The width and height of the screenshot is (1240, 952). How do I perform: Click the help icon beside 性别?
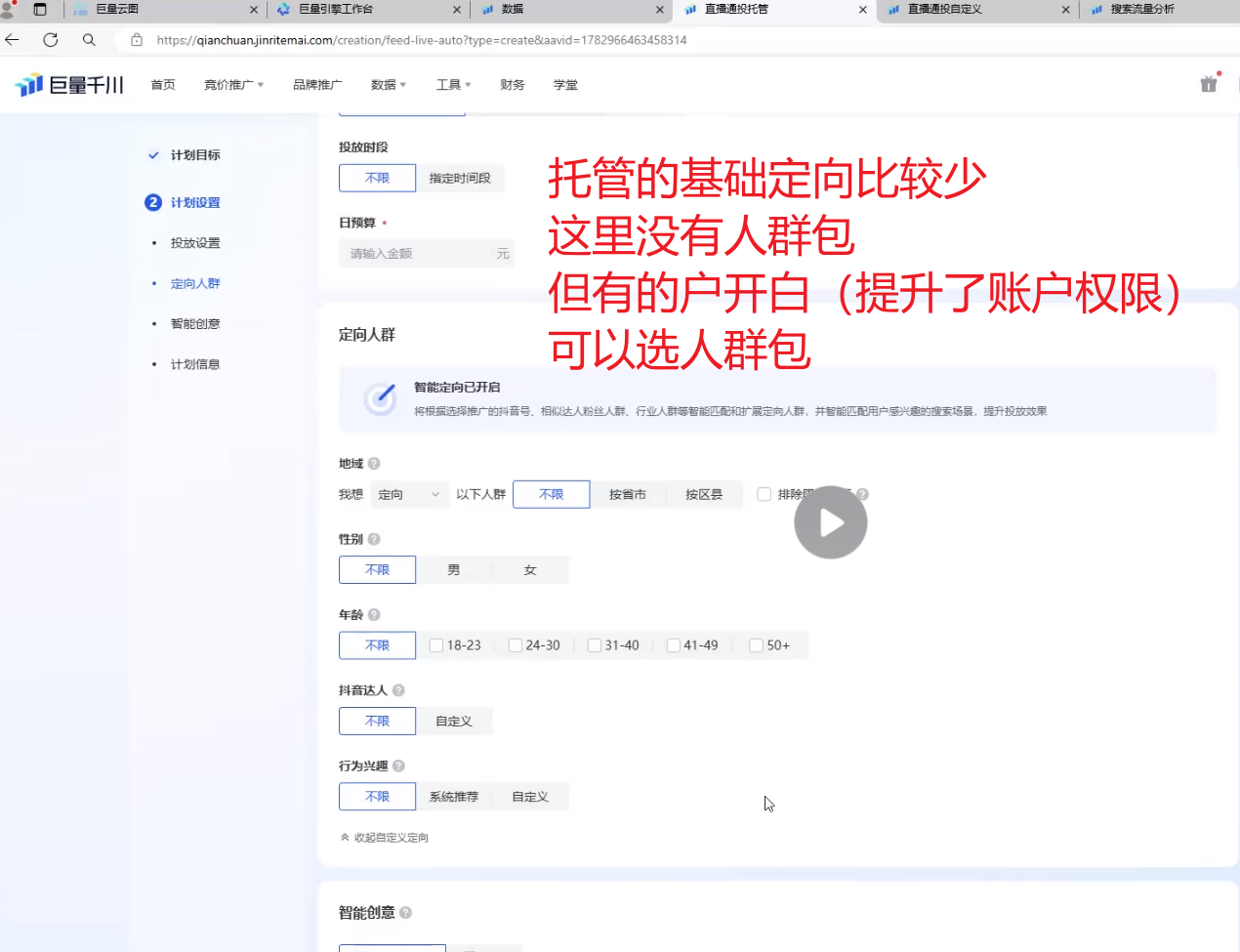tap(374, 539)
